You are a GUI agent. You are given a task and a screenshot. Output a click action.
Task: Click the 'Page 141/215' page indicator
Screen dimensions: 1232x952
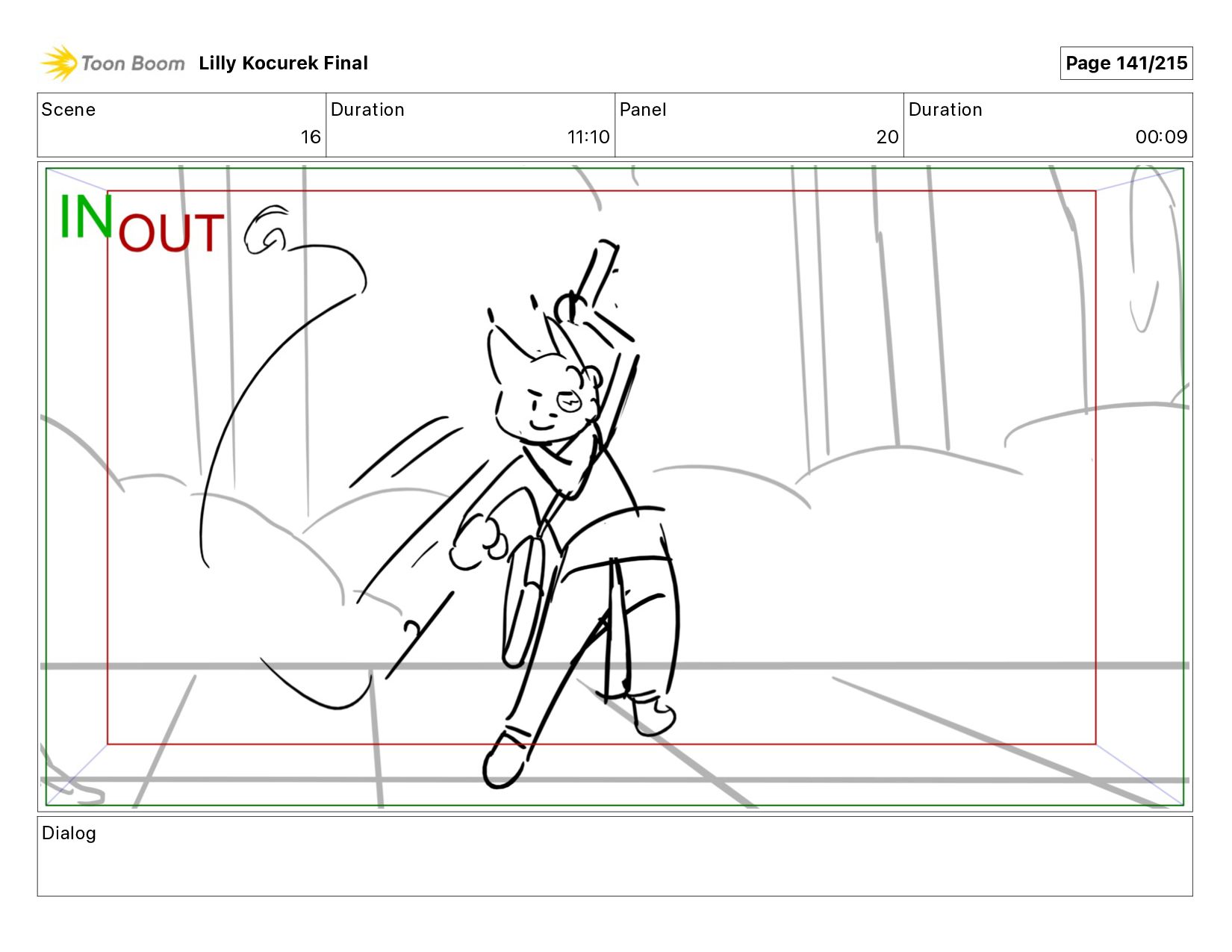point(1126,63)
